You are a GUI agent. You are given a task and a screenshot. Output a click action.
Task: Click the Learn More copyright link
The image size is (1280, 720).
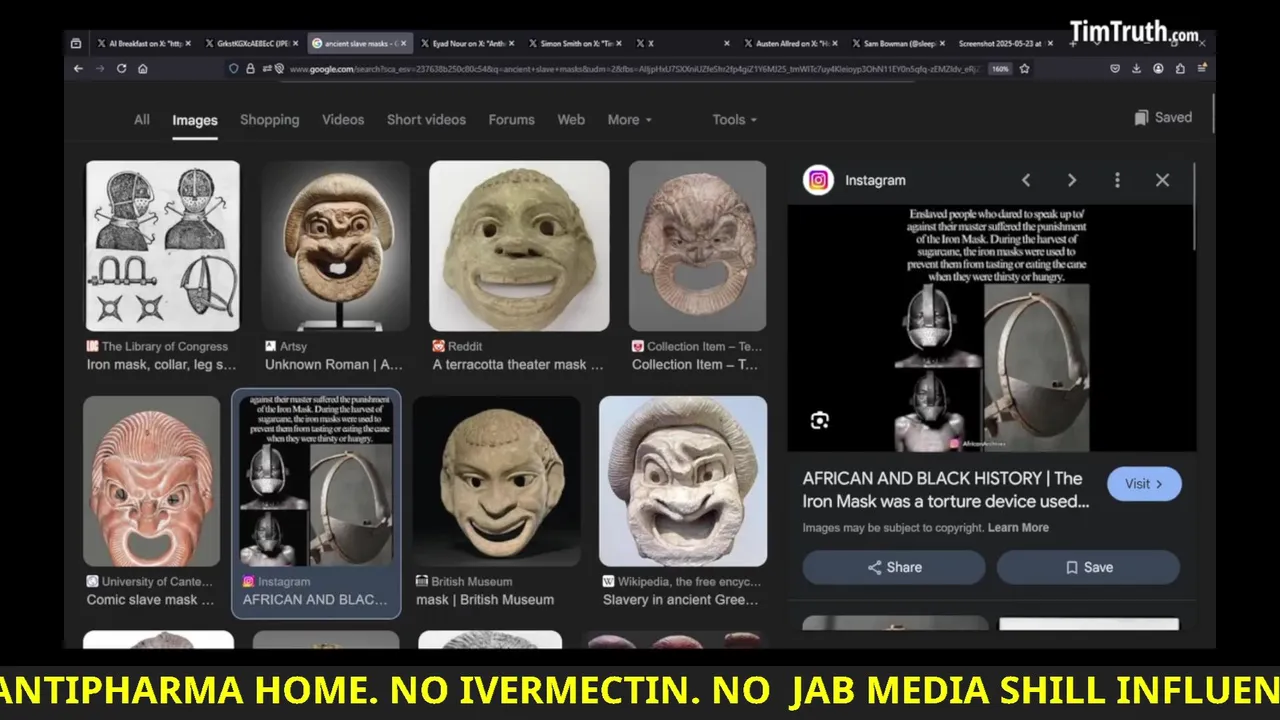(1018, 527)
